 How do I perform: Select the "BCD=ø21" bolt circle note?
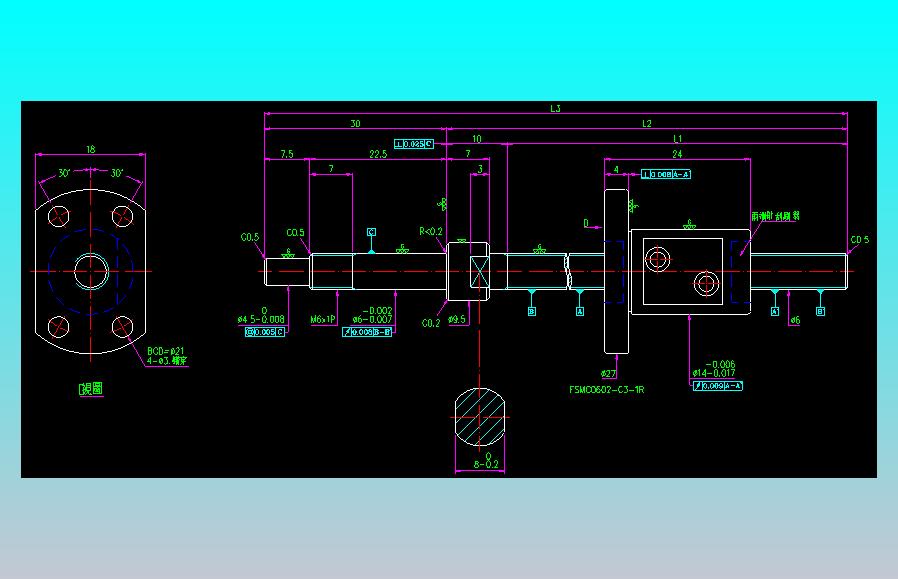point(166,351)
